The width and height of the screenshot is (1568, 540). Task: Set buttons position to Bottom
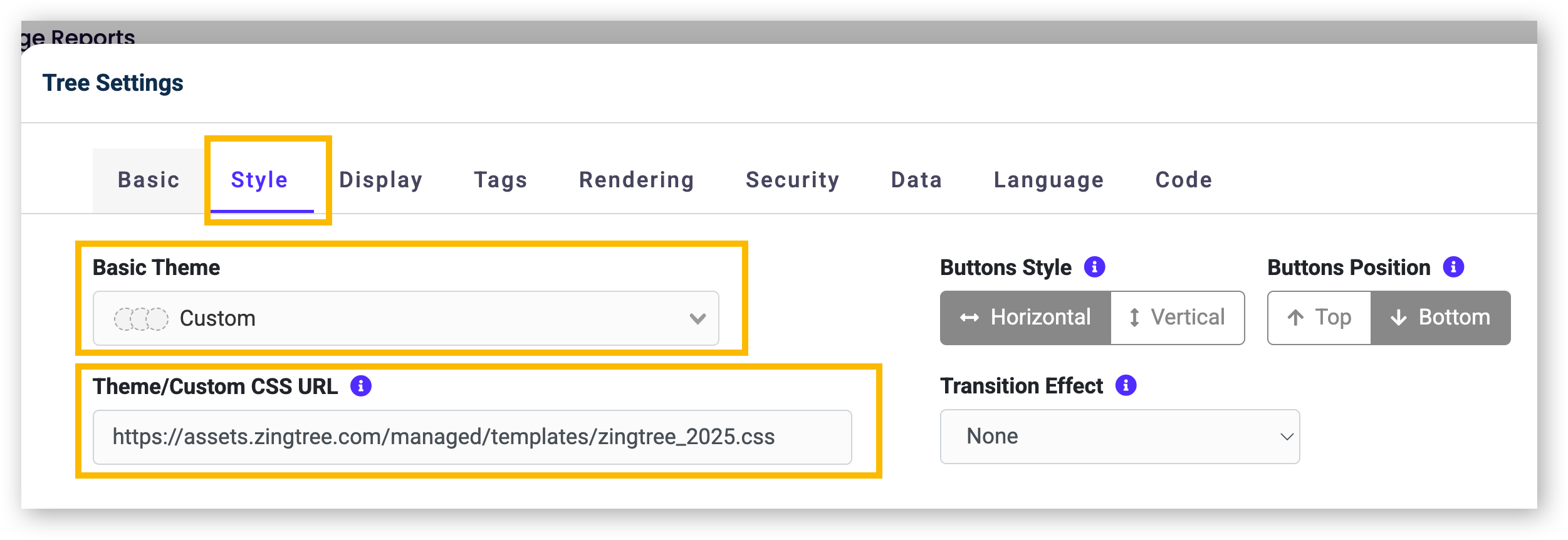[1440, 318]
